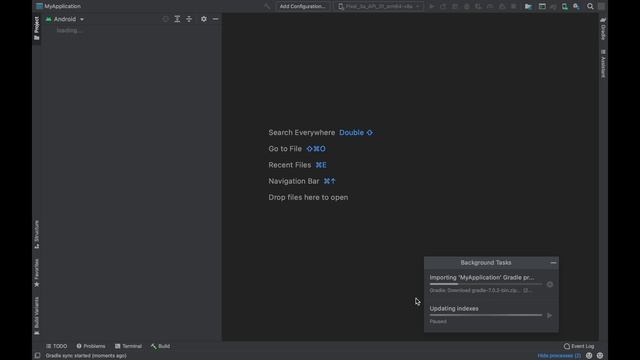The width and height of the screenshot is (640, 360).
Task: Minimize the Background Tasks popup
Action: tap(553, 263)
